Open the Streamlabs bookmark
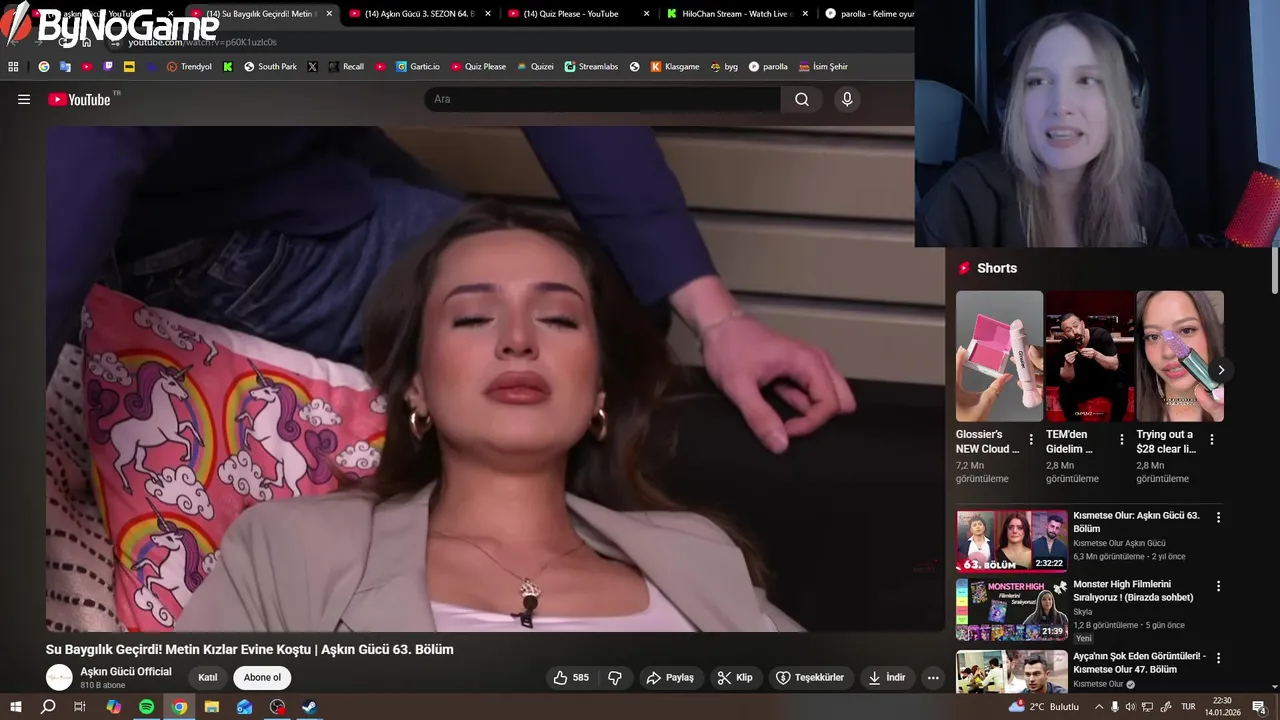This screenshot has width=1280, height=720. click(591, 67)
